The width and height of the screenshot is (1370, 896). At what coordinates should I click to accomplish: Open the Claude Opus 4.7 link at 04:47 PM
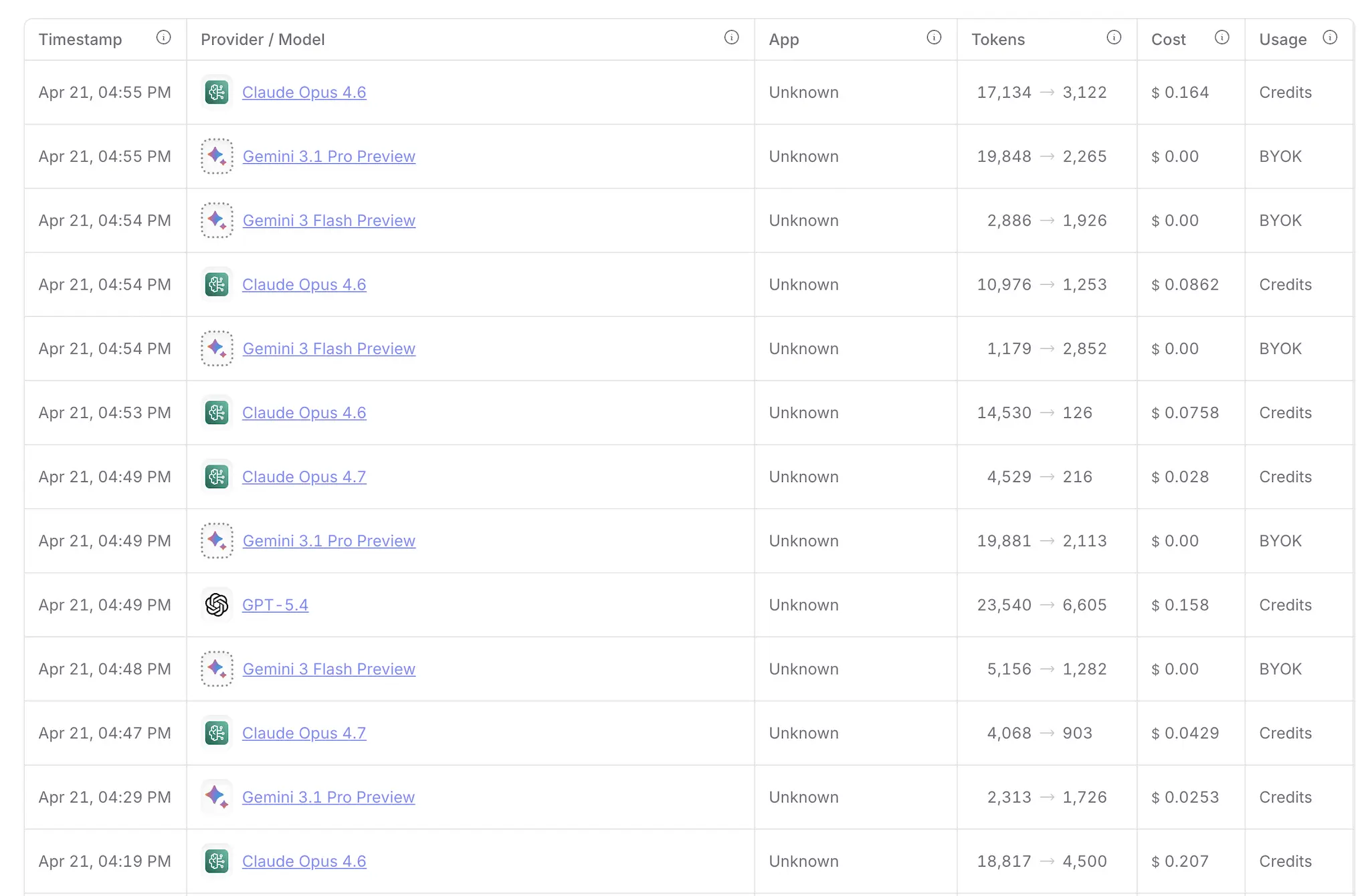[x=304, y=734]
